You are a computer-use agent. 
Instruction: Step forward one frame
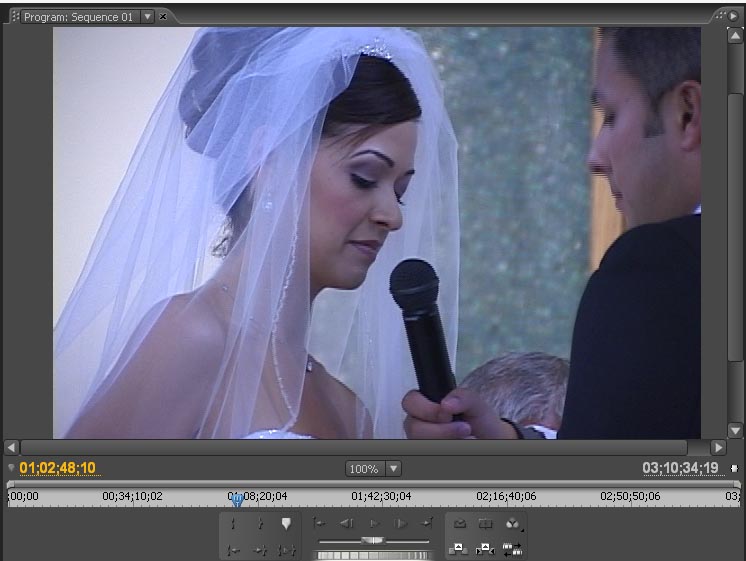click(x=401, y=523)
